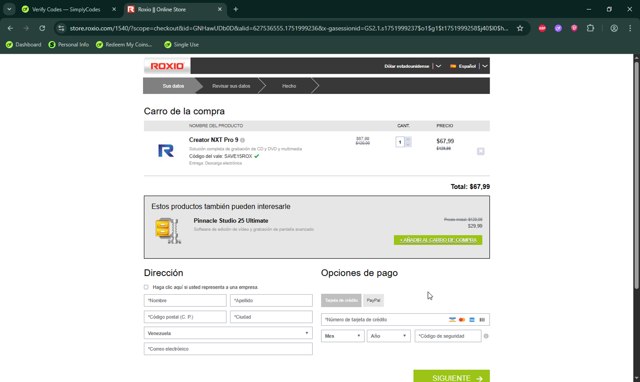
Task: Click the Creator NXT Pro 9 product logo
Action: click(x=166, y=151)
